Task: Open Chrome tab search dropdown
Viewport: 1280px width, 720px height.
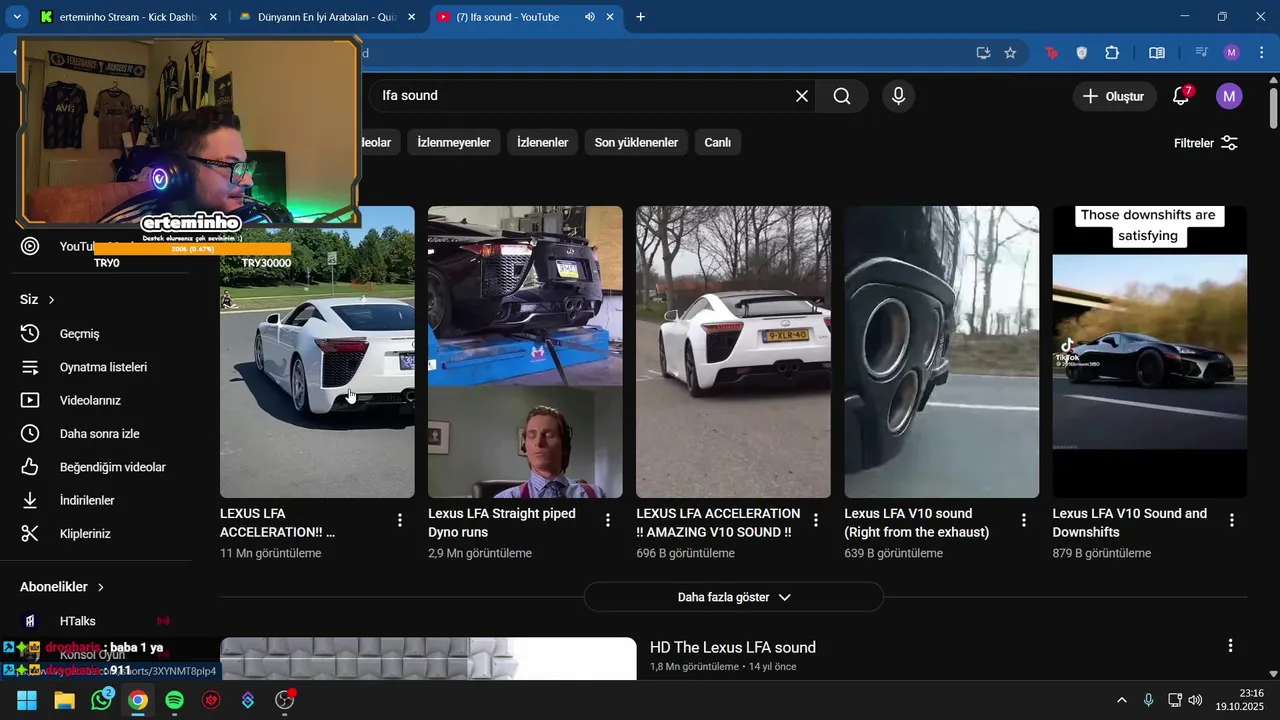Action: click(17, 17)
